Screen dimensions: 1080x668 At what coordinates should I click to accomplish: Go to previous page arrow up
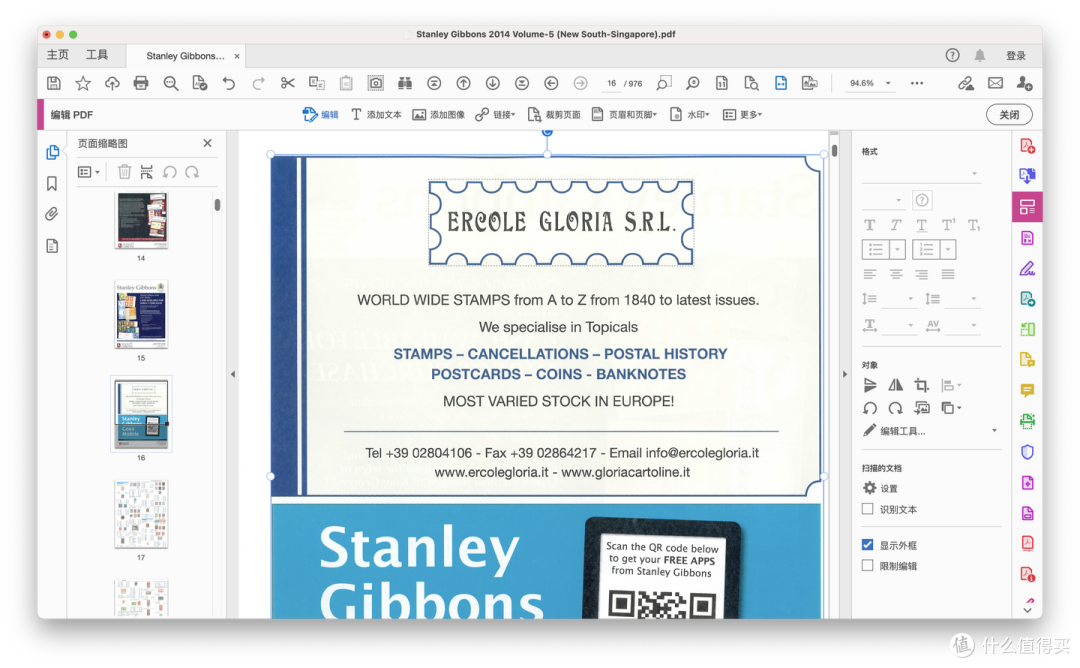coord(464,83)
